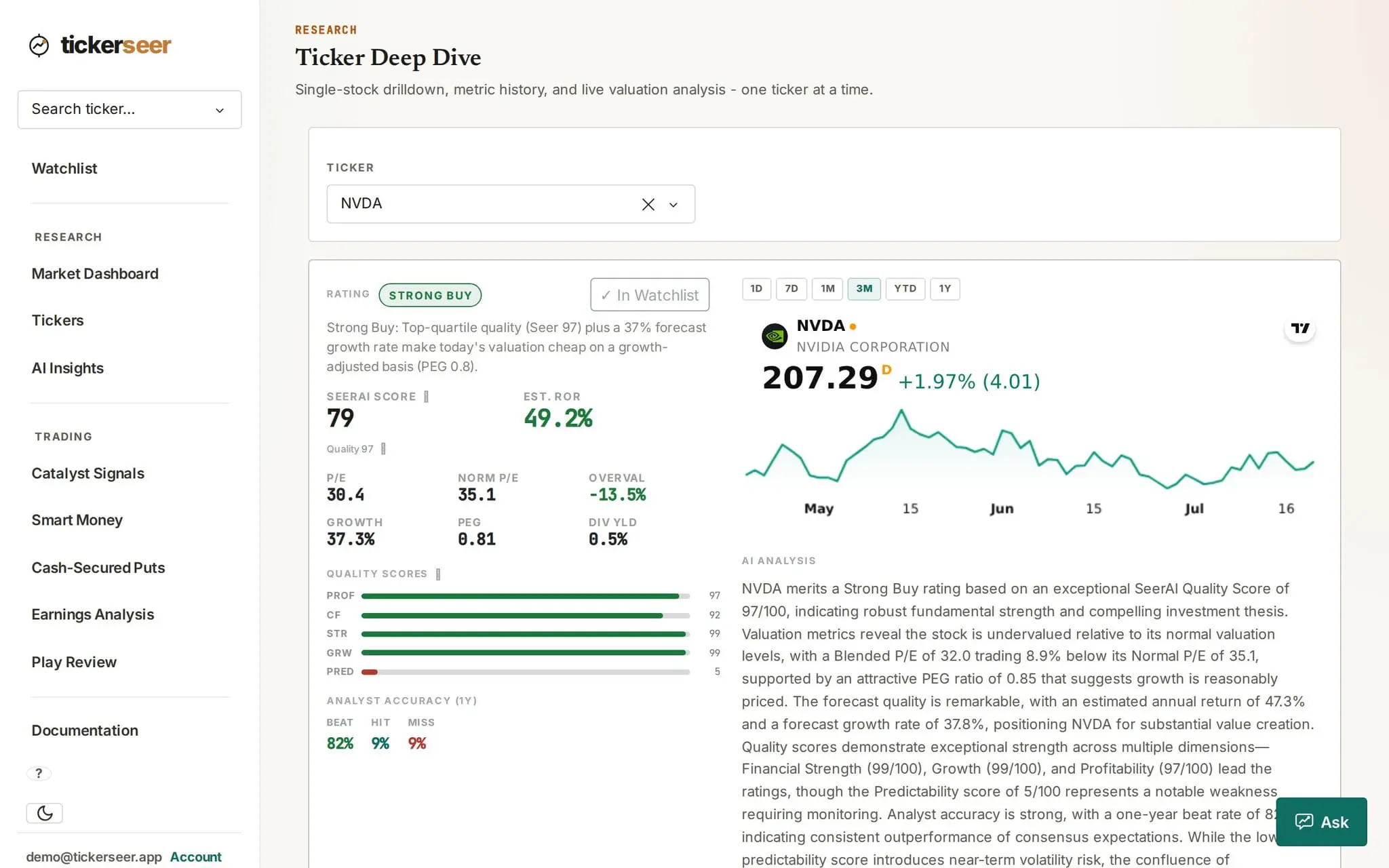The height and width of the screenshot is (868, 1389).
Task: Click the NVIDIA CORPORATION label
Action: 873,347
